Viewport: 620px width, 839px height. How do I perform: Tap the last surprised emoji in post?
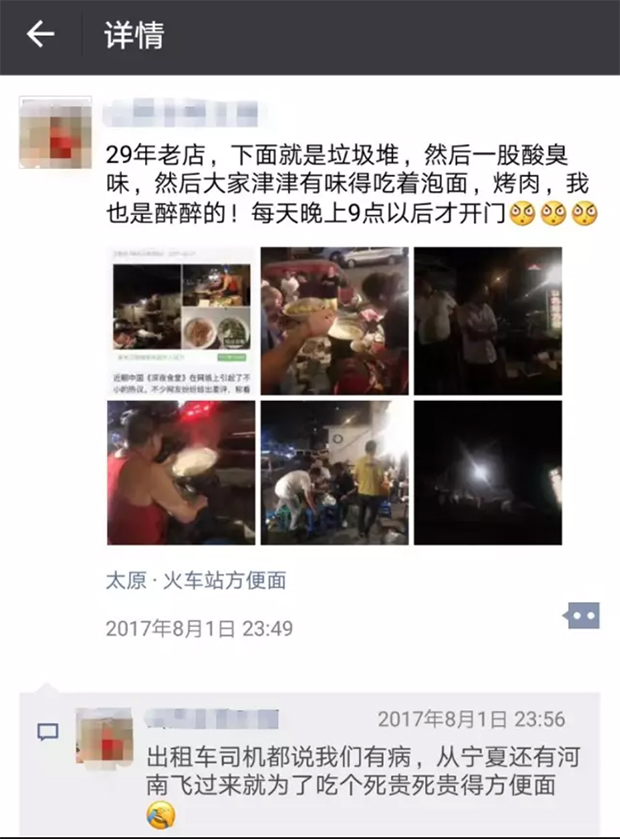point(584,214)
